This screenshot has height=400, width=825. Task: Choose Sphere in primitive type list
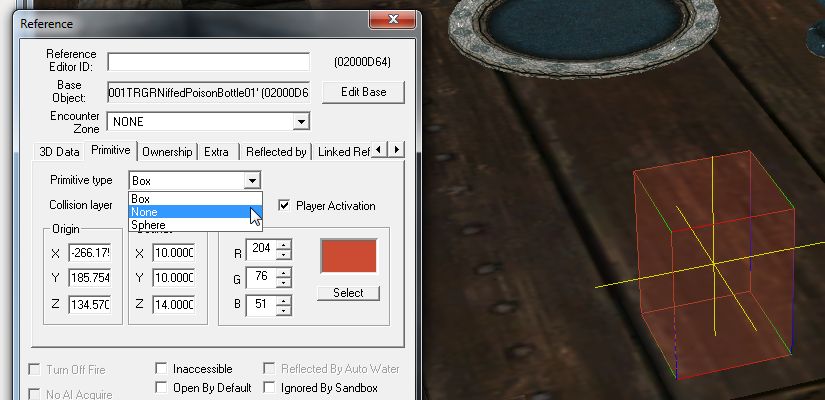(195, 225)
